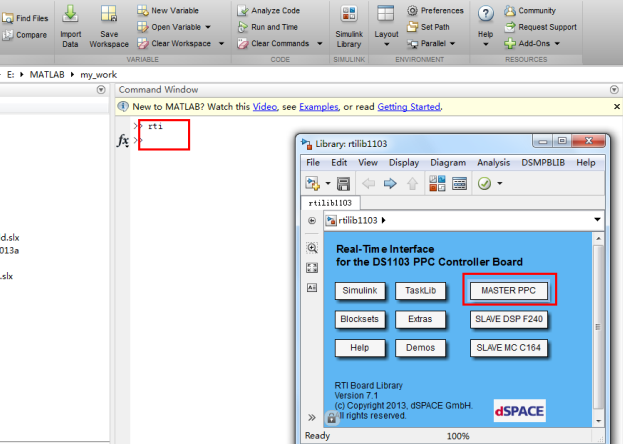The width and height of the screenshot is (623, 444).
Task: Open the Library Browser icon in library toolbar
Action: coord(437,184)
